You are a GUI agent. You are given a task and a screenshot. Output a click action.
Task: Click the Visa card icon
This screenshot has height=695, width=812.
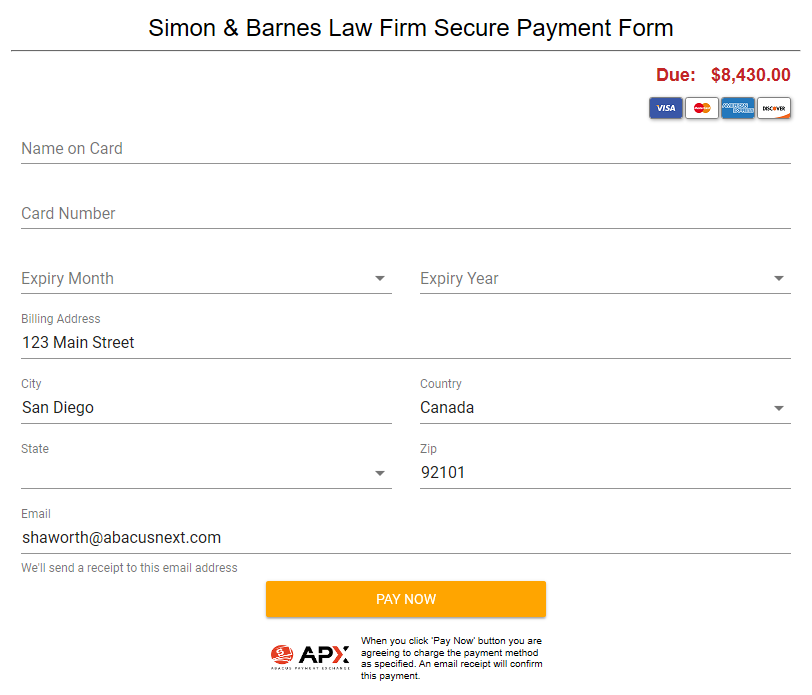(665, 108)
